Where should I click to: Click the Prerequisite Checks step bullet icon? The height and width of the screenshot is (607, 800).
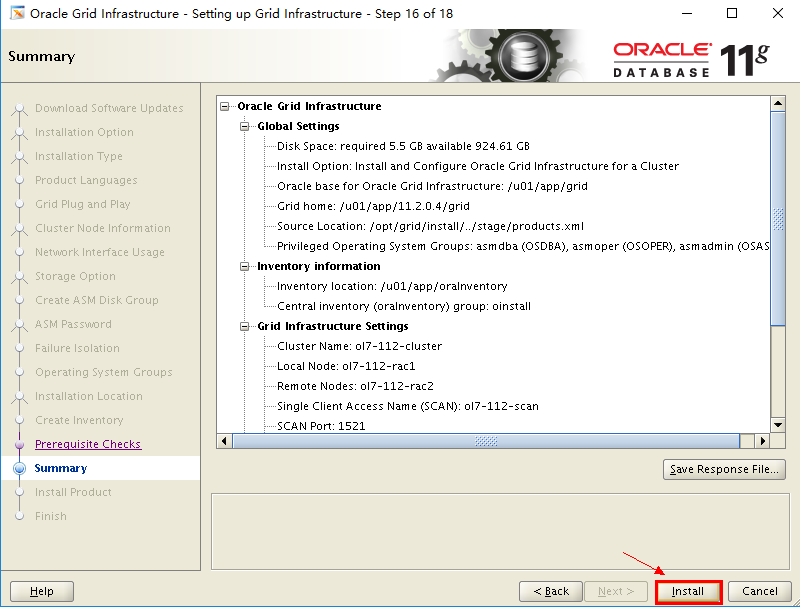tap(19, 444)
